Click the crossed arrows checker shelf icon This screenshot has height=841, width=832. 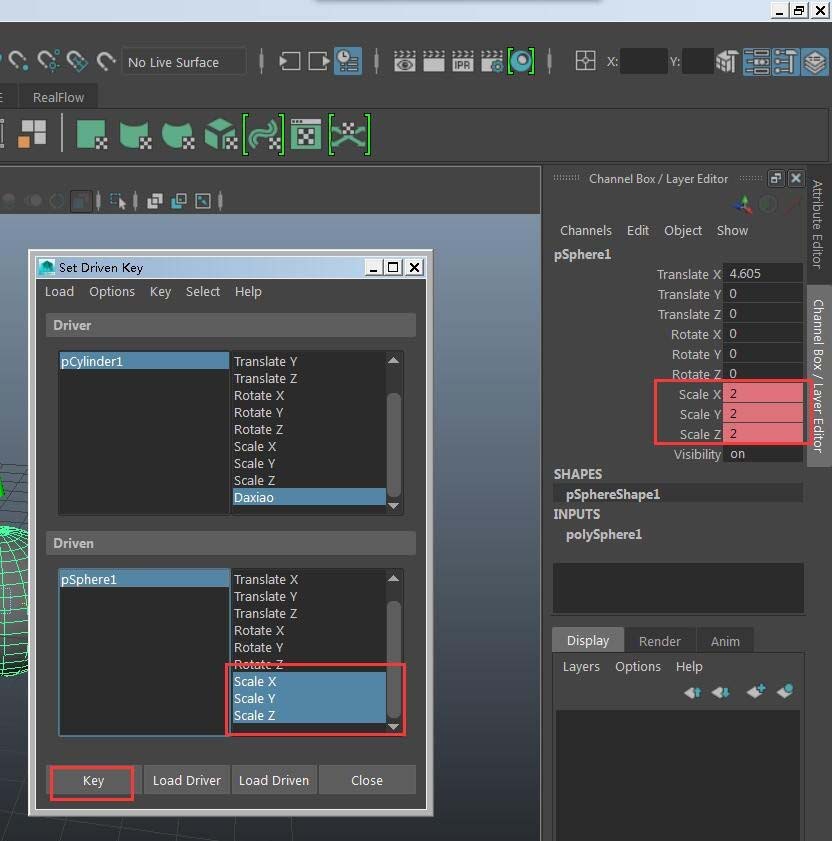[x=349, y=134]
